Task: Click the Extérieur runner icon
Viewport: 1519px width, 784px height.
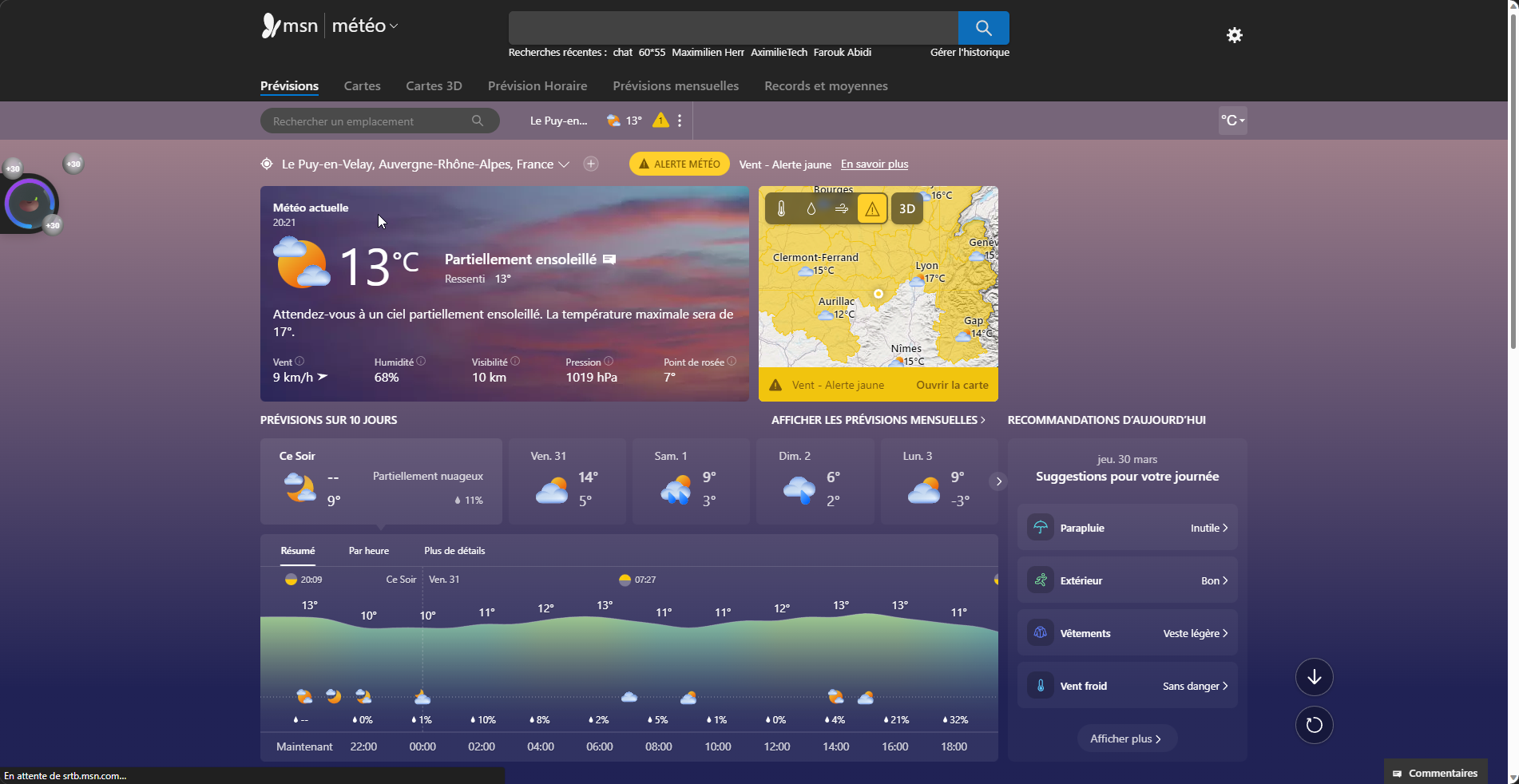Action: [x=1041, y=580]
